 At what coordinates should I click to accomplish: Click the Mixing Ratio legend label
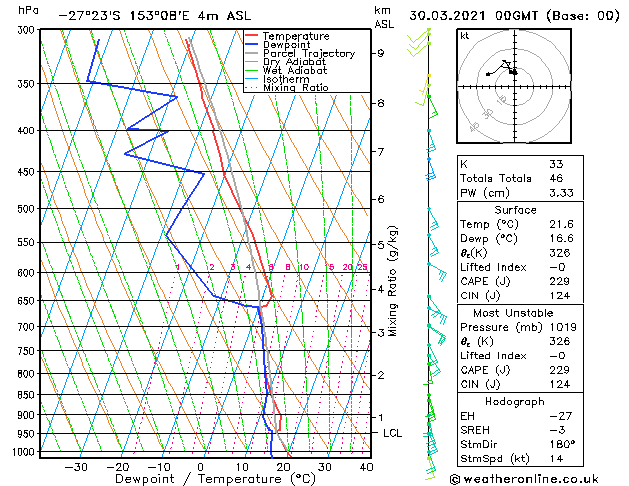(x=295, y=87)
